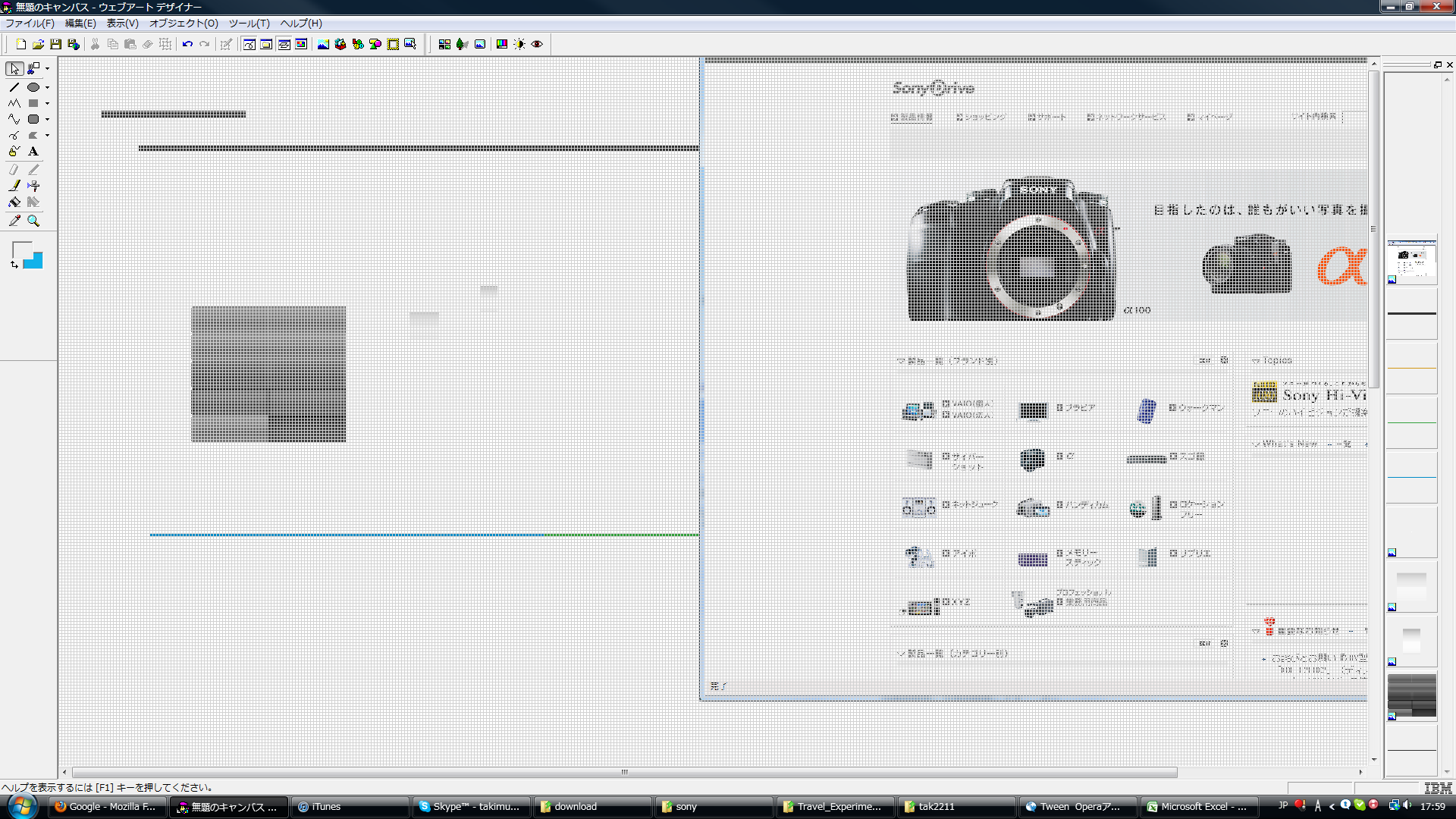Click the brightness sun toolbar icon

click(x=519, y=44)
